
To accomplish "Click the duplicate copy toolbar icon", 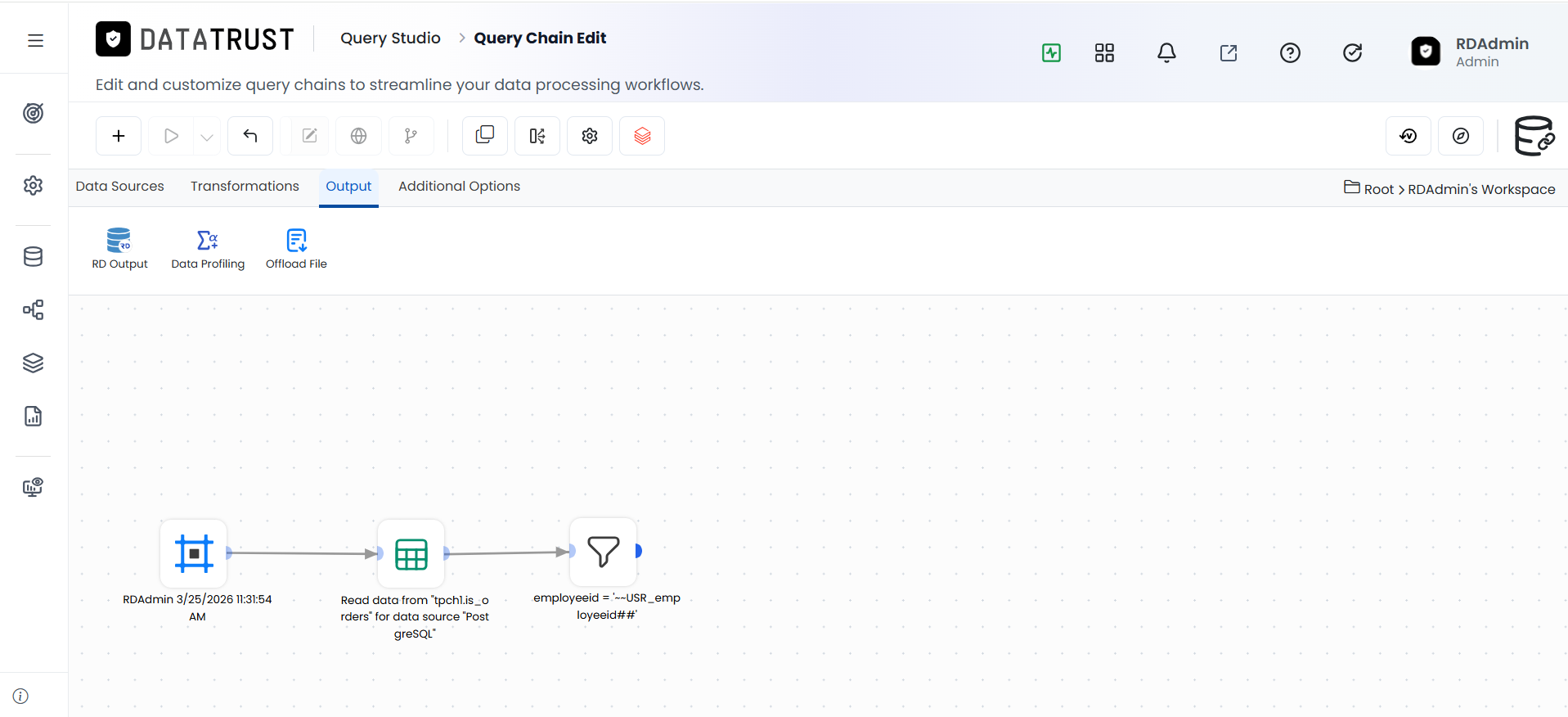I will point(485,136).
